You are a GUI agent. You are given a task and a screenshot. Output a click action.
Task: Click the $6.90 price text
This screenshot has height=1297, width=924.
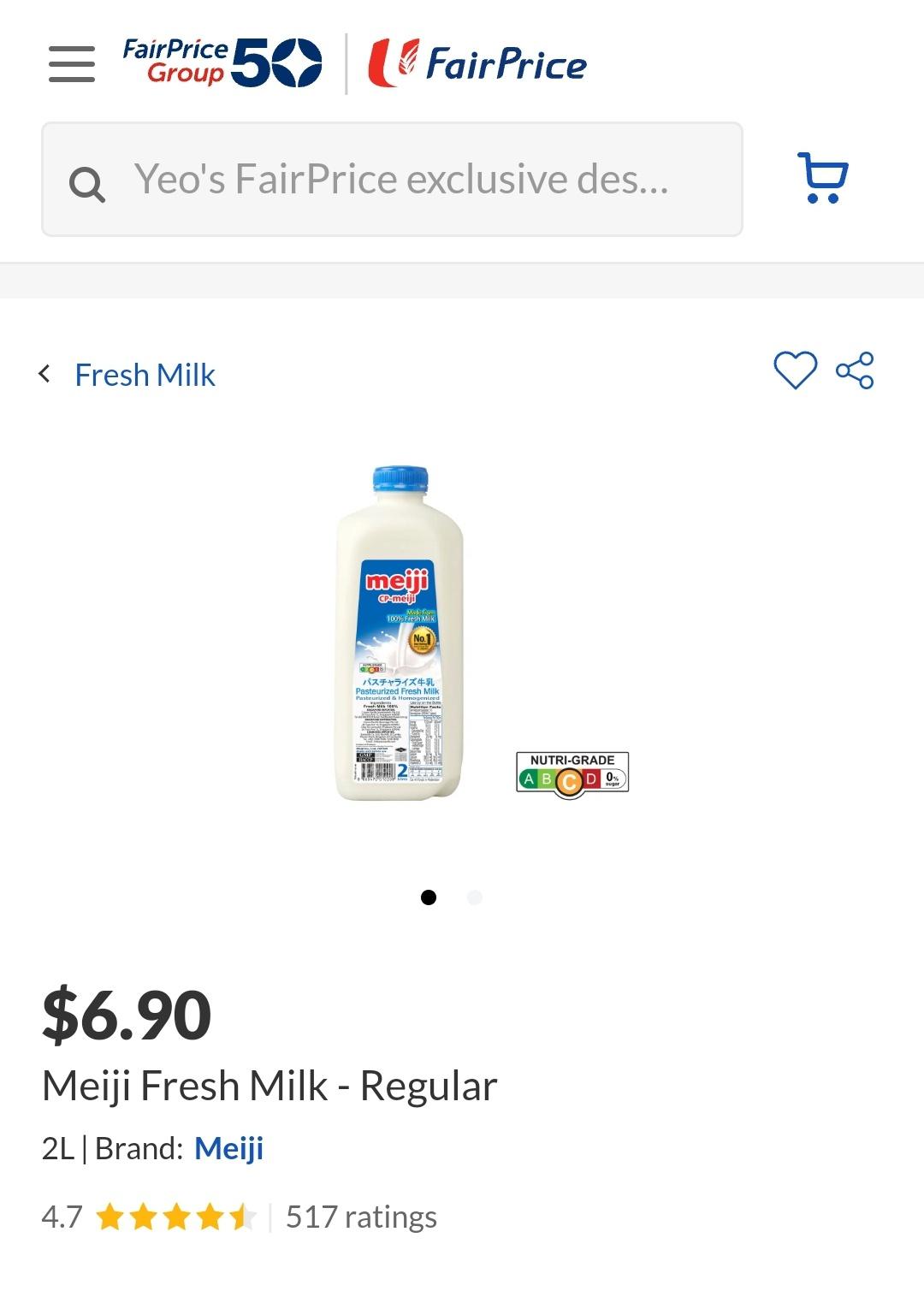(x=127, y=1016)
